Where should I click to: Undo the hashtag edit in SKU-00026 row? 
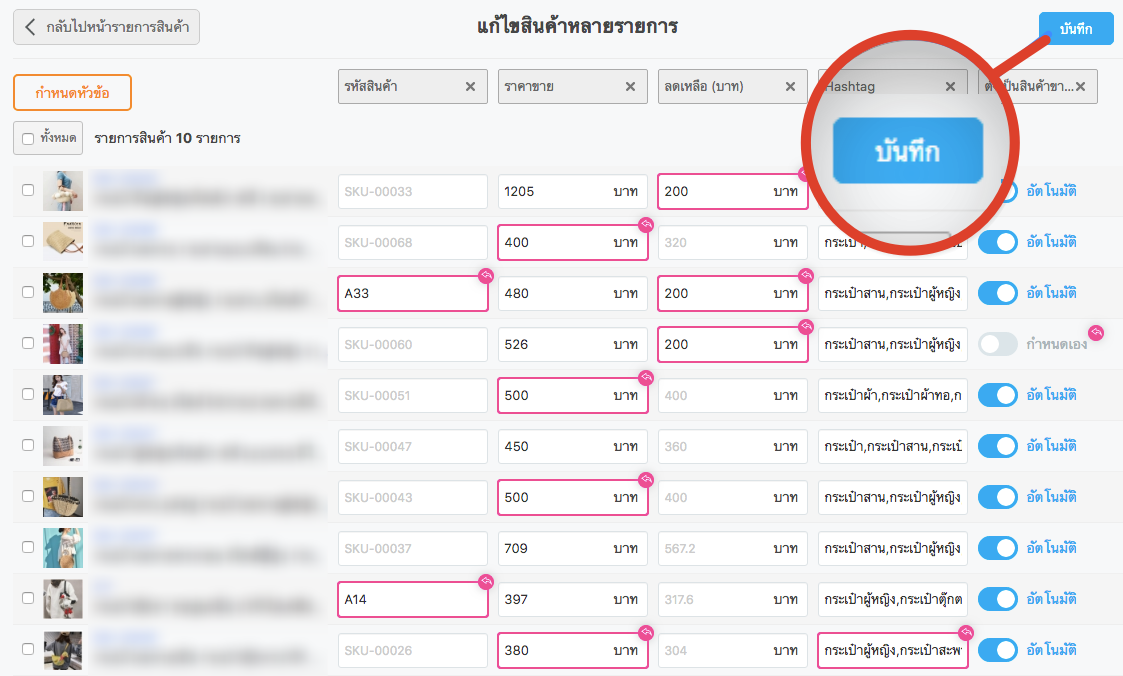tap(966, 633)
